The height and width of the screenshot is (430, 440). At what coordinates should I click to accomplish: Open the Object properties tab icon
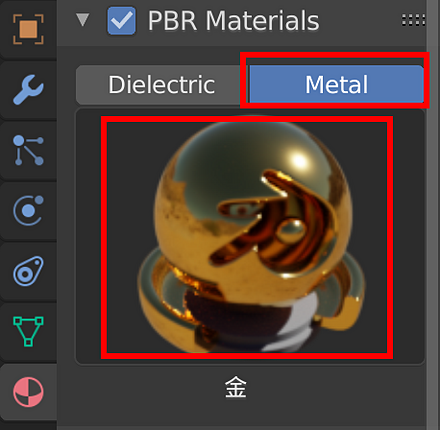[28, 29]
